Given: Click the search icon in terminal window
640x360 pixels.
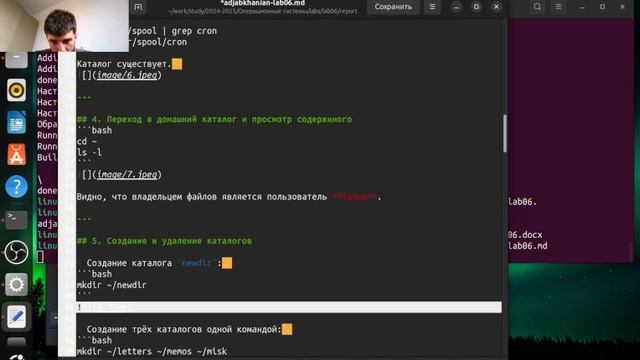Looking at the screenshot, I should (537, 7).
